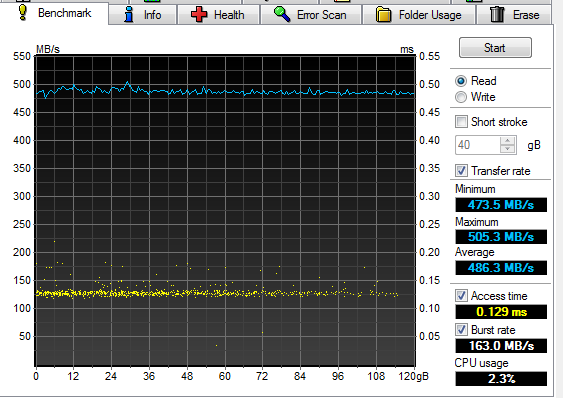Click the blue Info icon
This screenshot has height=398, width=563.
pyautogui.click(x=129, y=14)
